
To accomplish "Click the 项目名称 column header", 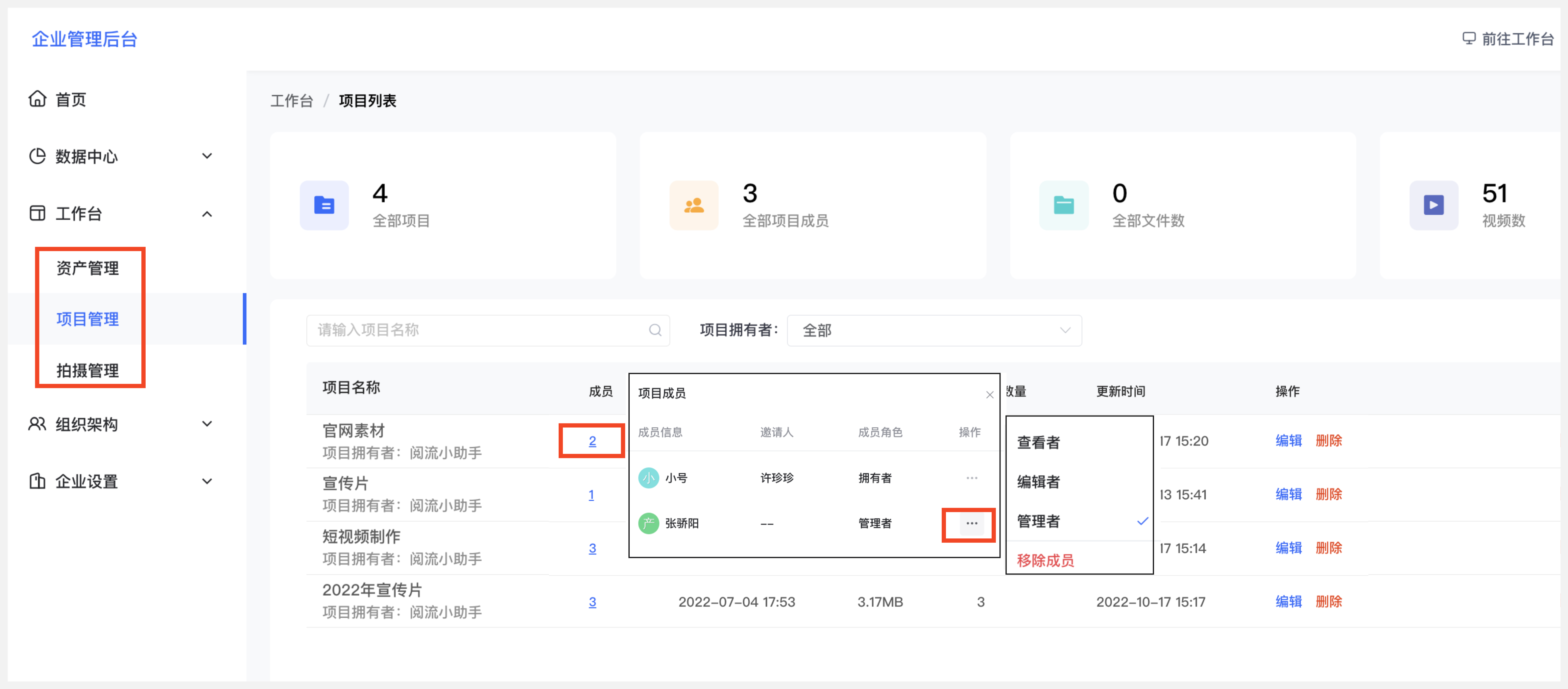I will (x=351, y=387).
